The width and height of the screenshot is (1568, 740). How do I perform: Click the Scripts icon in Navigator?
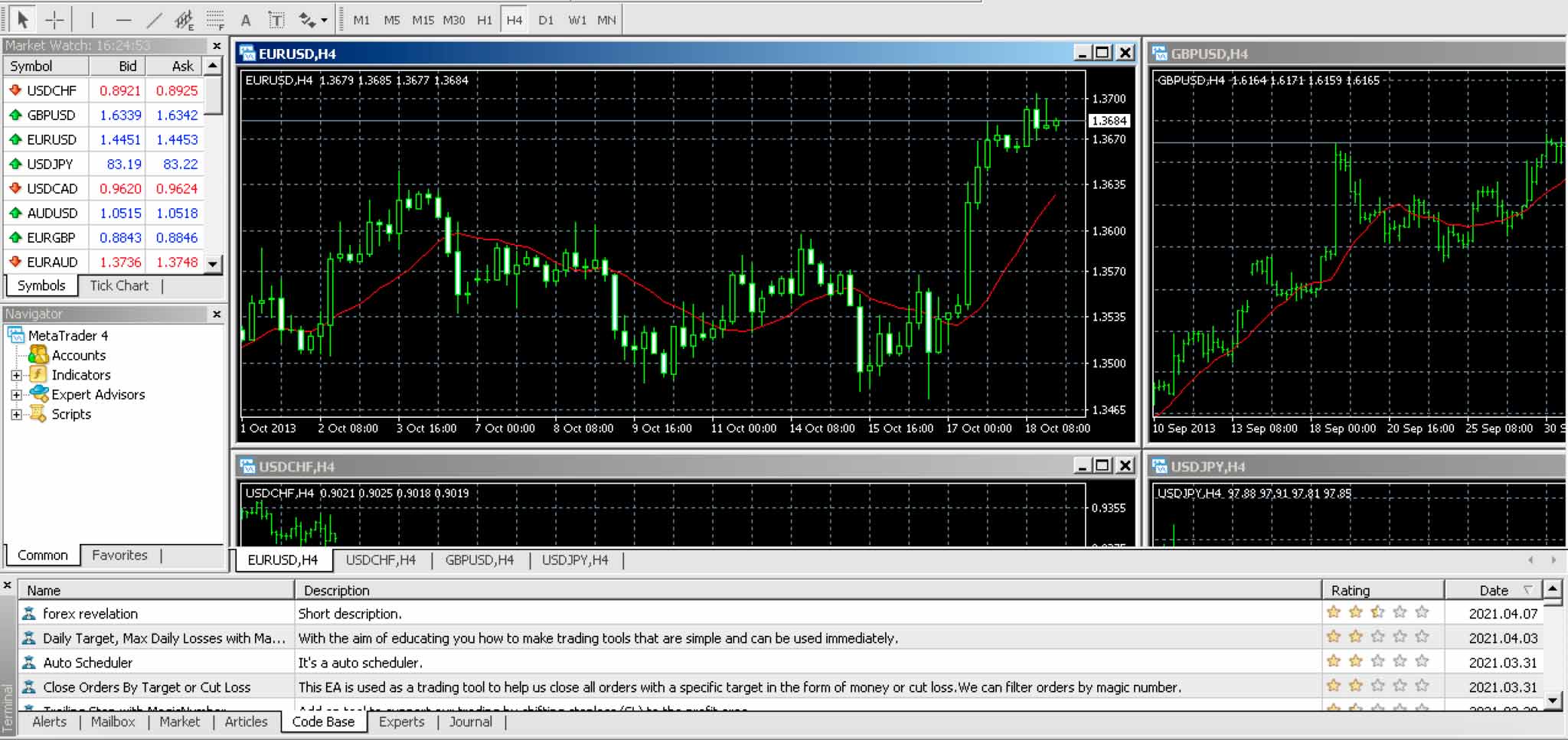click(x=38, y=414)
